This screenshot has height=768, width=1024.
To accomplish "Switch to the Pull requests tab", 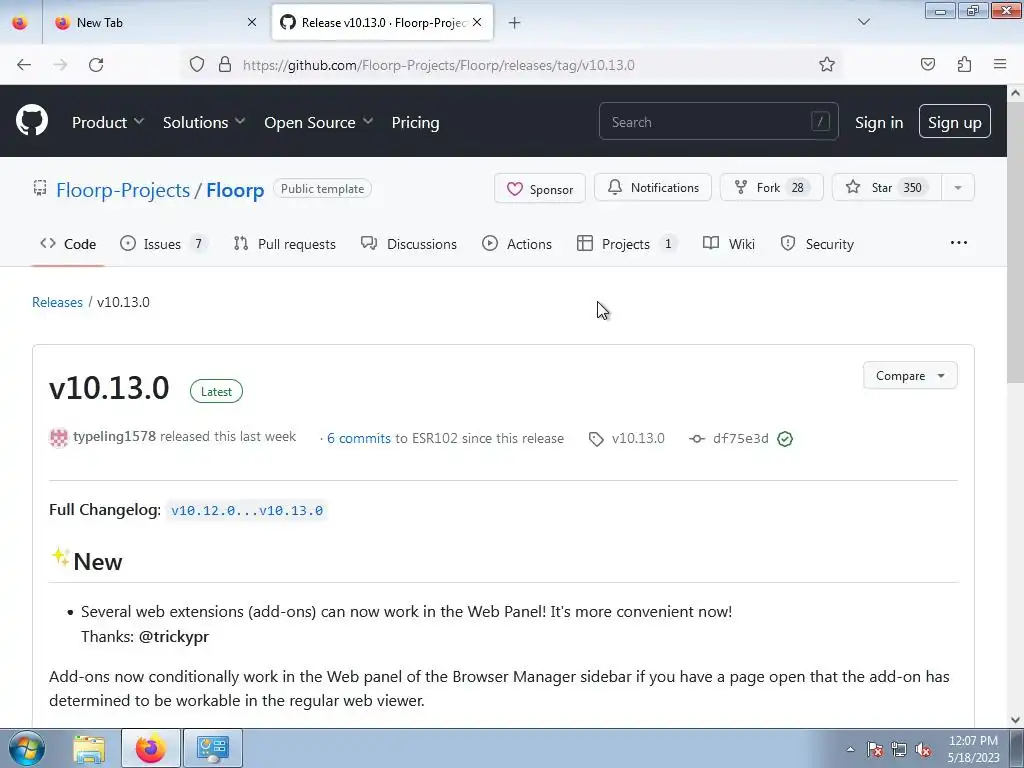I will tap(285, 244).
